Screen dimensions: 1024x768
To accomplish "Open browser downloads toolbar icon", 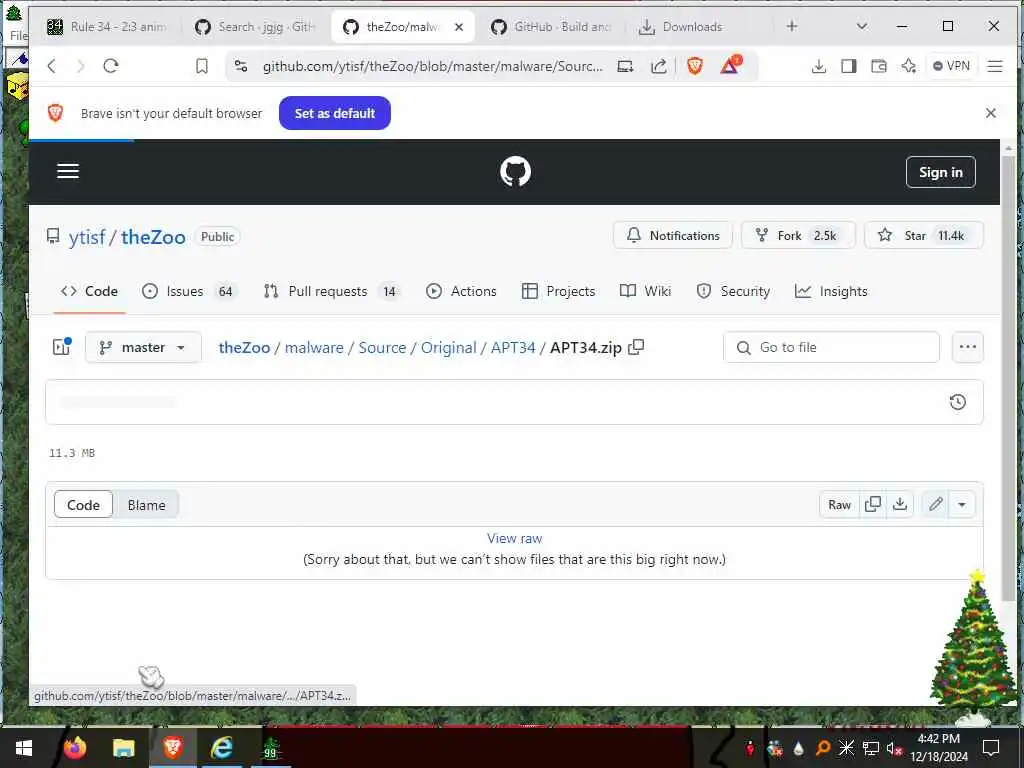I will point(818,66).
